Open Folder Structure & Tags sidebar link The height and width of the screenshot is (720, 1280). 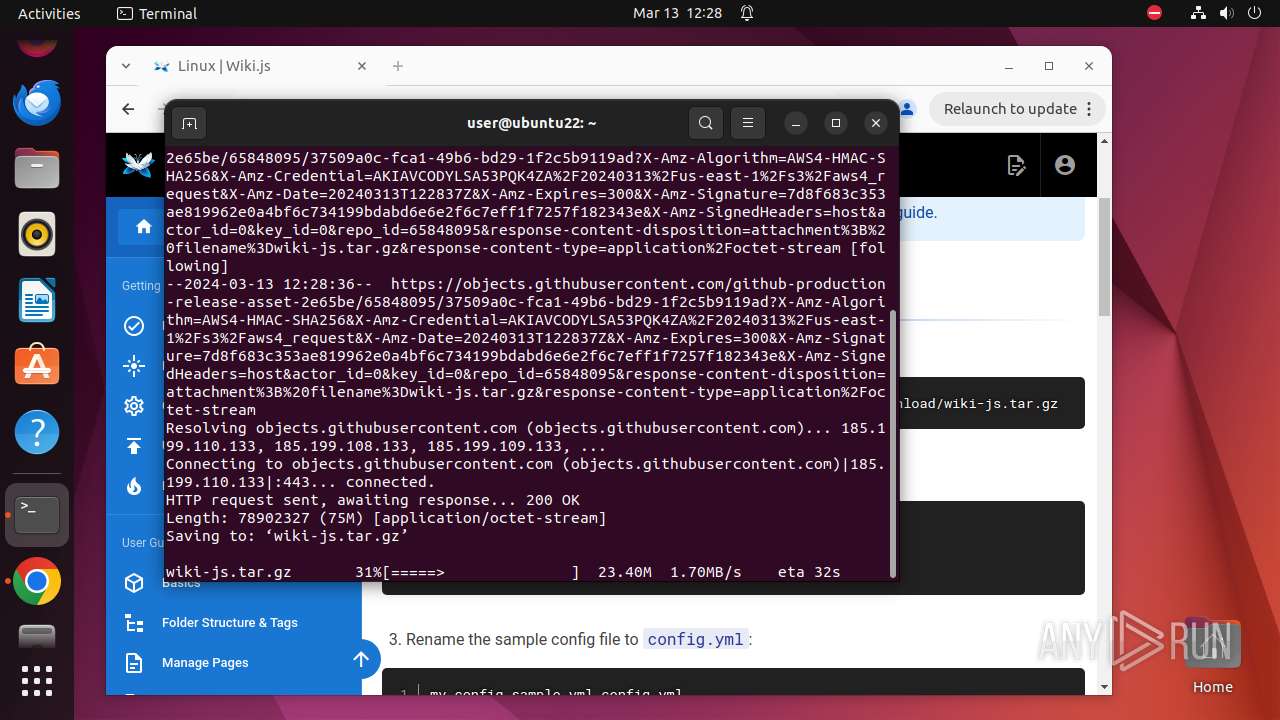(x=230, y=623)
